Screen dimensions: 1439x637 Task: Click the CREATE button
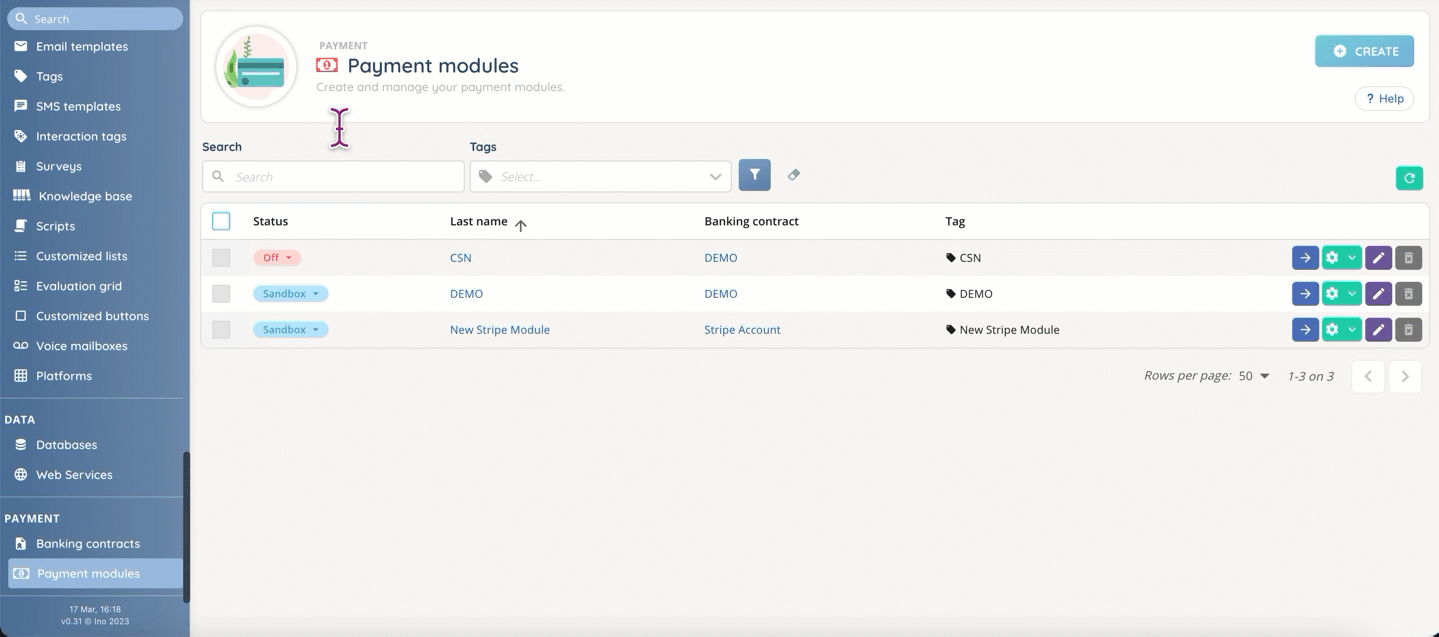pos(1364,51)
